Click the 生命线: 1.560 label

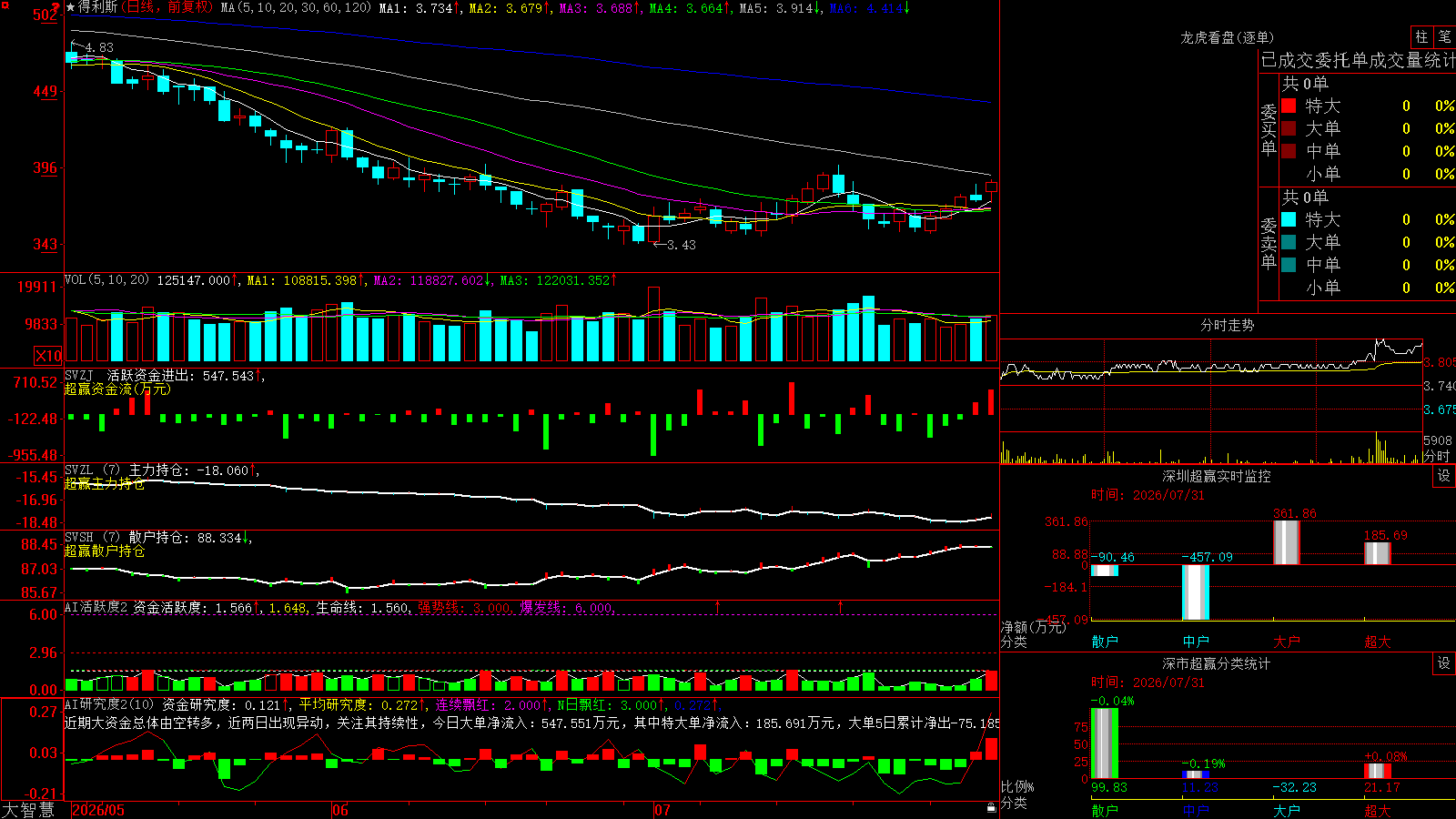click(363, 607)
